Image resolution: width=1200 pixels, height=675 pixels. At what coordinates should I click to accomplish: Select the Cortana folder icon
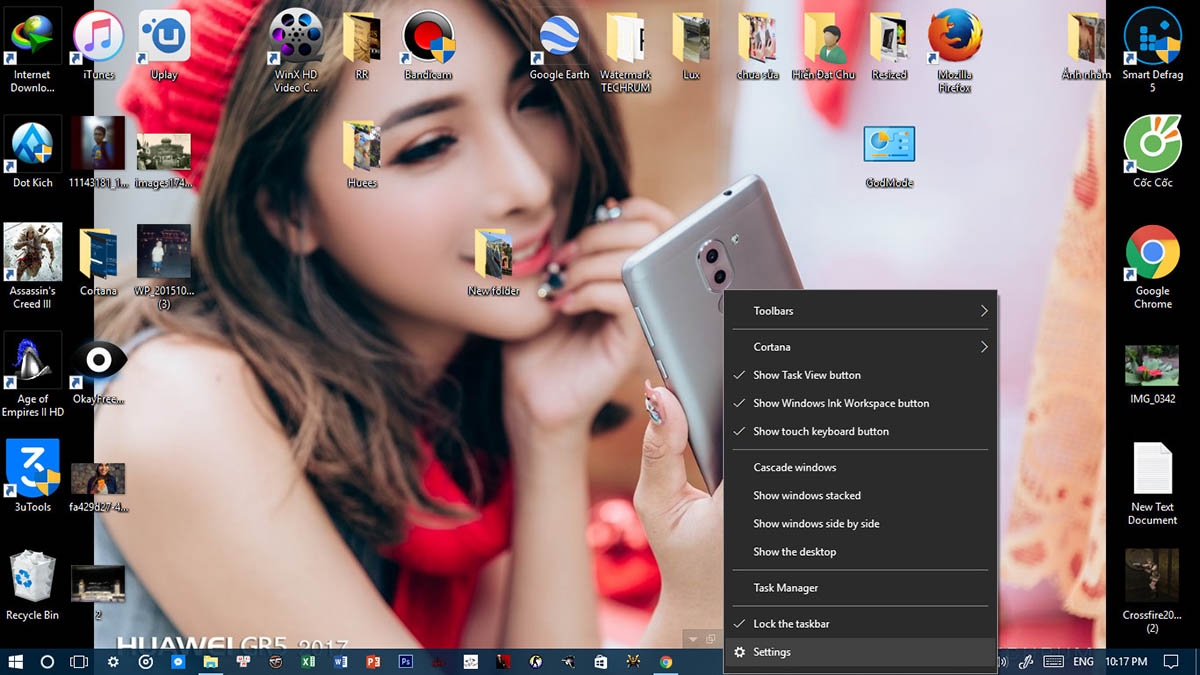[x=98, y=262]
